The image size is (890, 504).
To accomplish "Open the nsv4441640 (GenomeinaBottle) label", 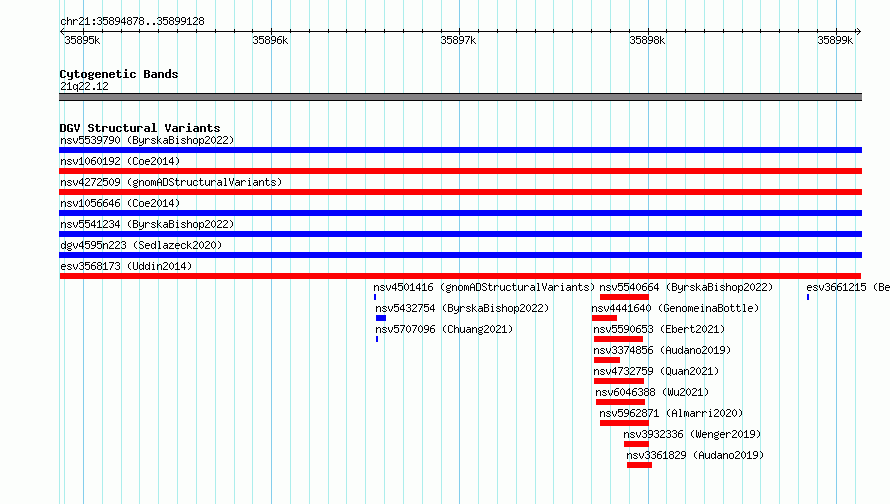I will (x=675, y=308).
